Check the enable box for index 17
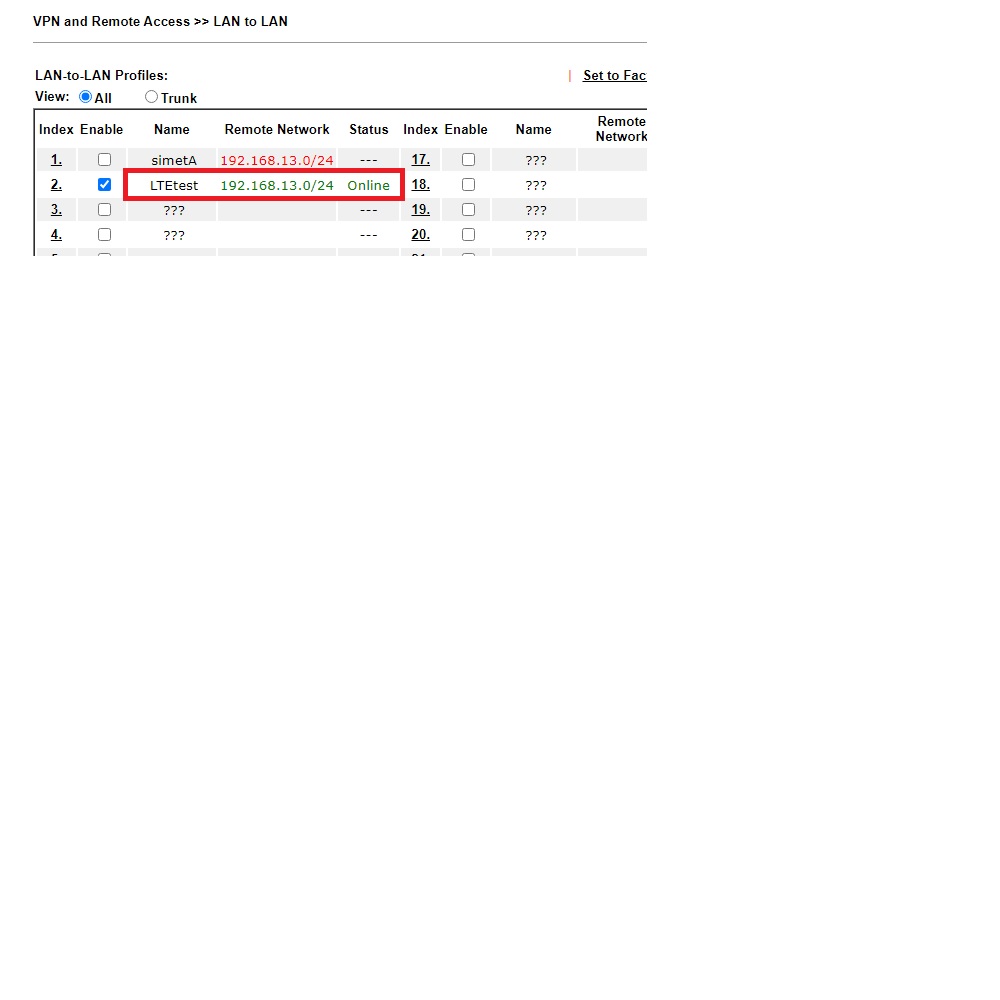The width and height of the screenshot is (1000, 1000). 468,160
